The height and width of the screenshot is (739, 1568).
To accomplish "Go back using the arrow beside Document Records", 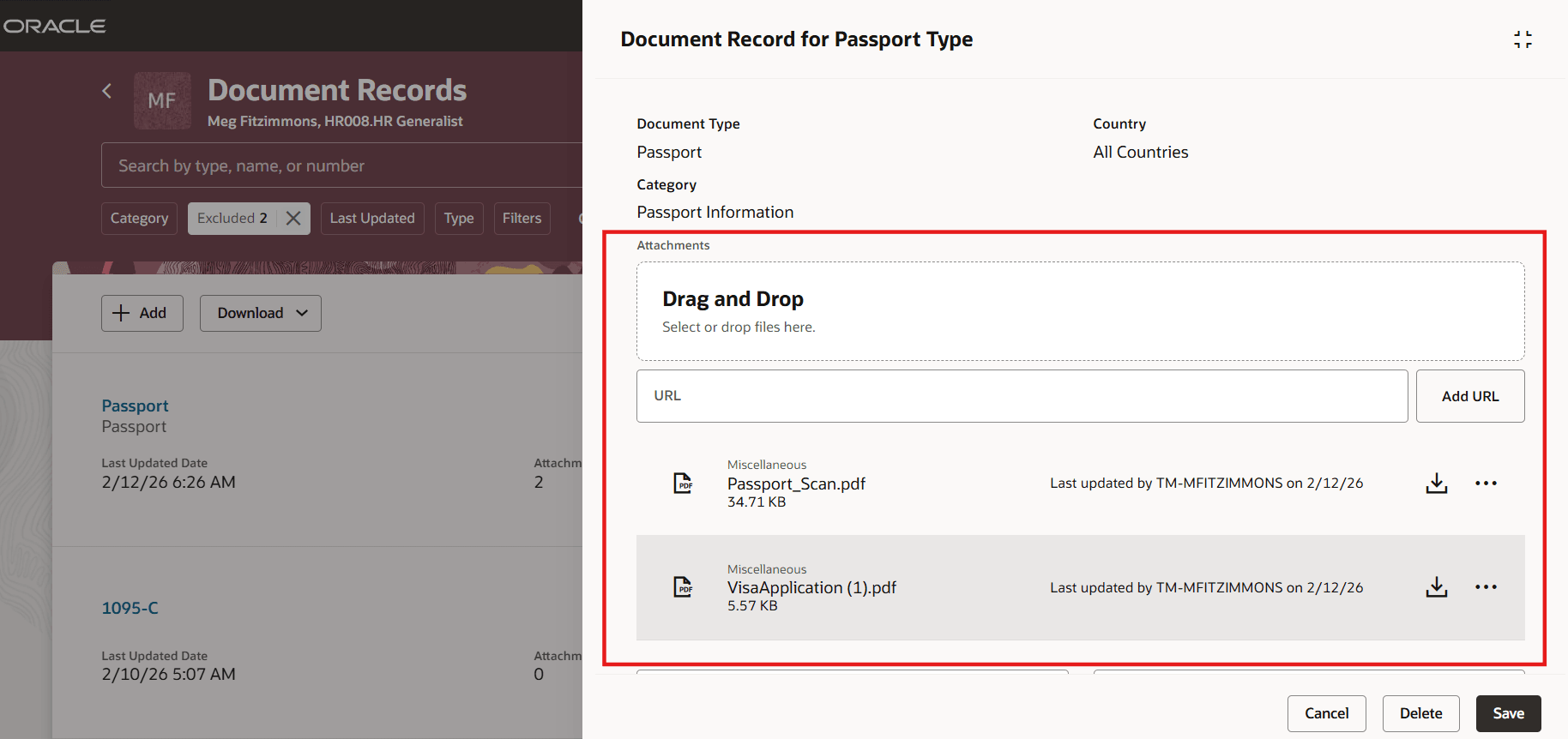I will tap(107, 91).
